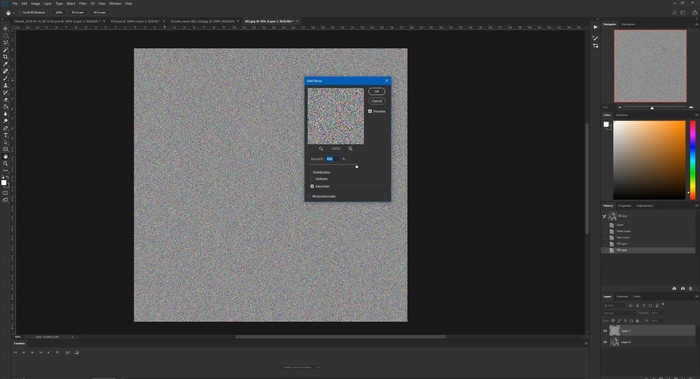Image resolution: width=700 pixels, height=379 pixels.
Task: Click OK in Add Noise dialog
Action: (377, 92)
